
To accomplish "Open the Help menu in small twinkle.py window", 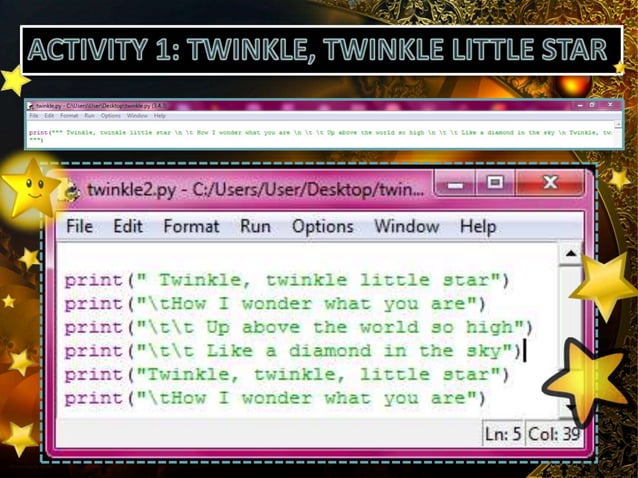I will point(160,116).
